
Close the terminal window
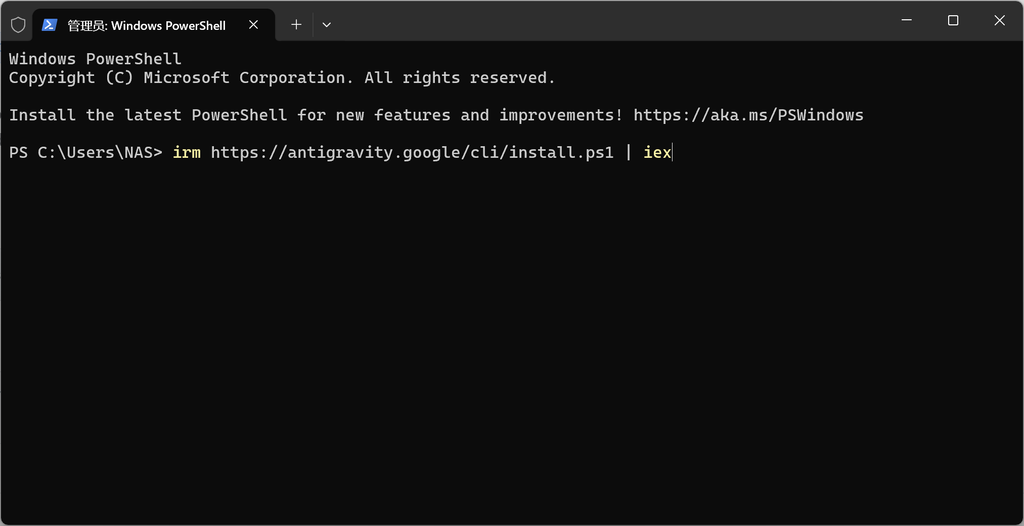999,20
